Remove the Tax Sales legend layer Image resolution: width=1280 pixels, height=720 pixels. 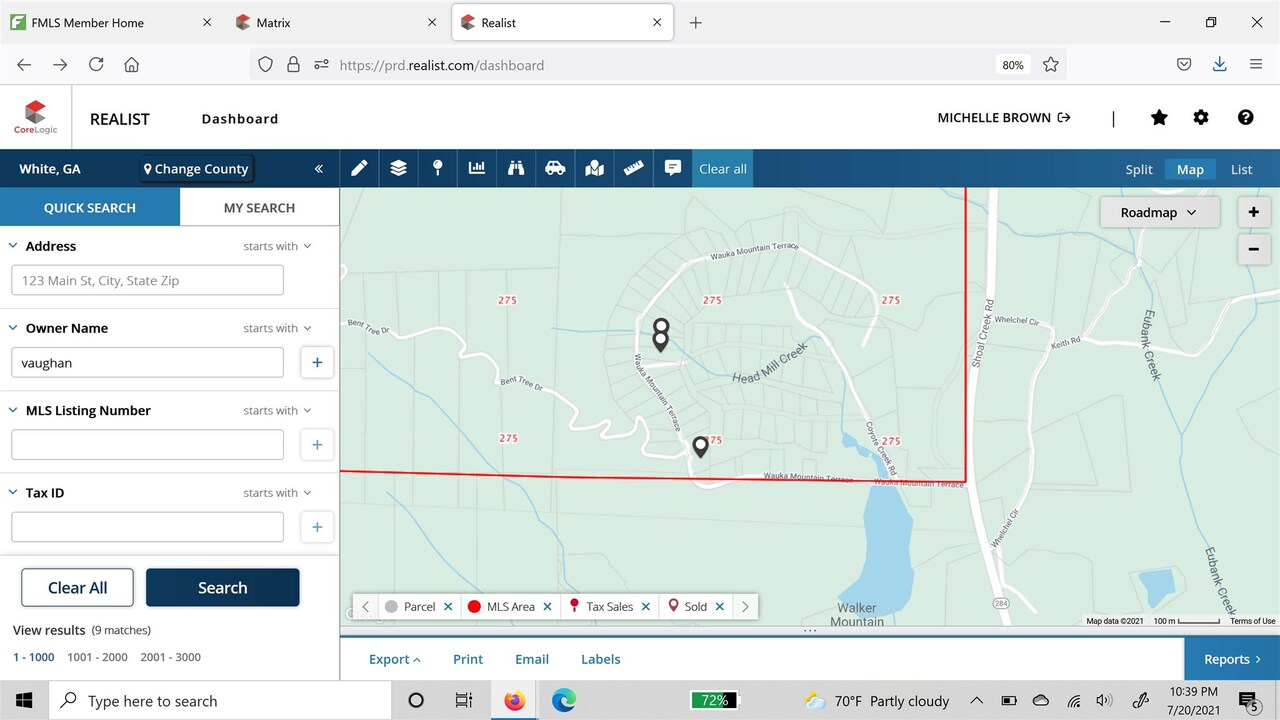tap(646, 607)
